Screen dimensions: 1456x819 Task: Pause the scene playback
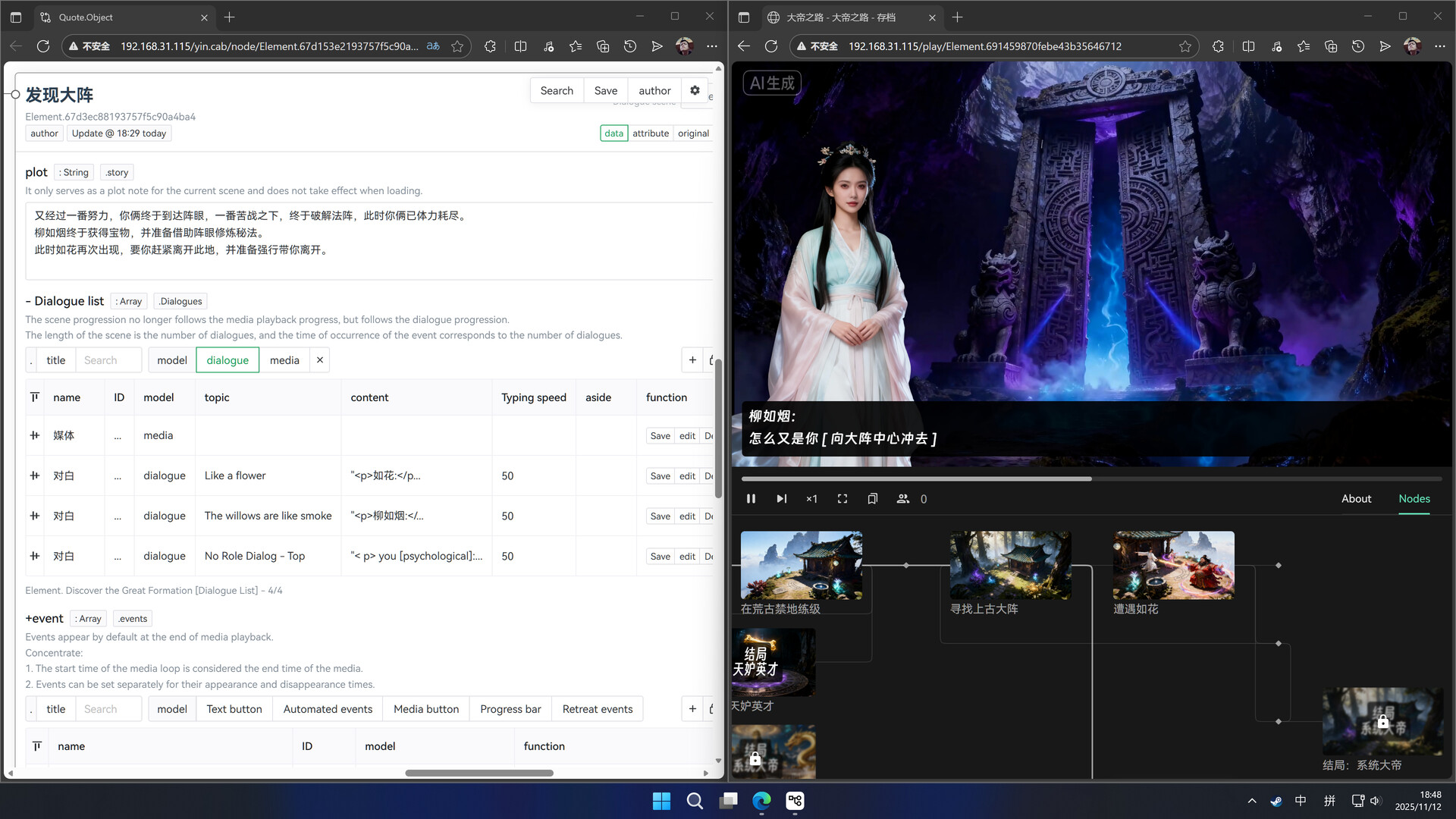point(751,498)
